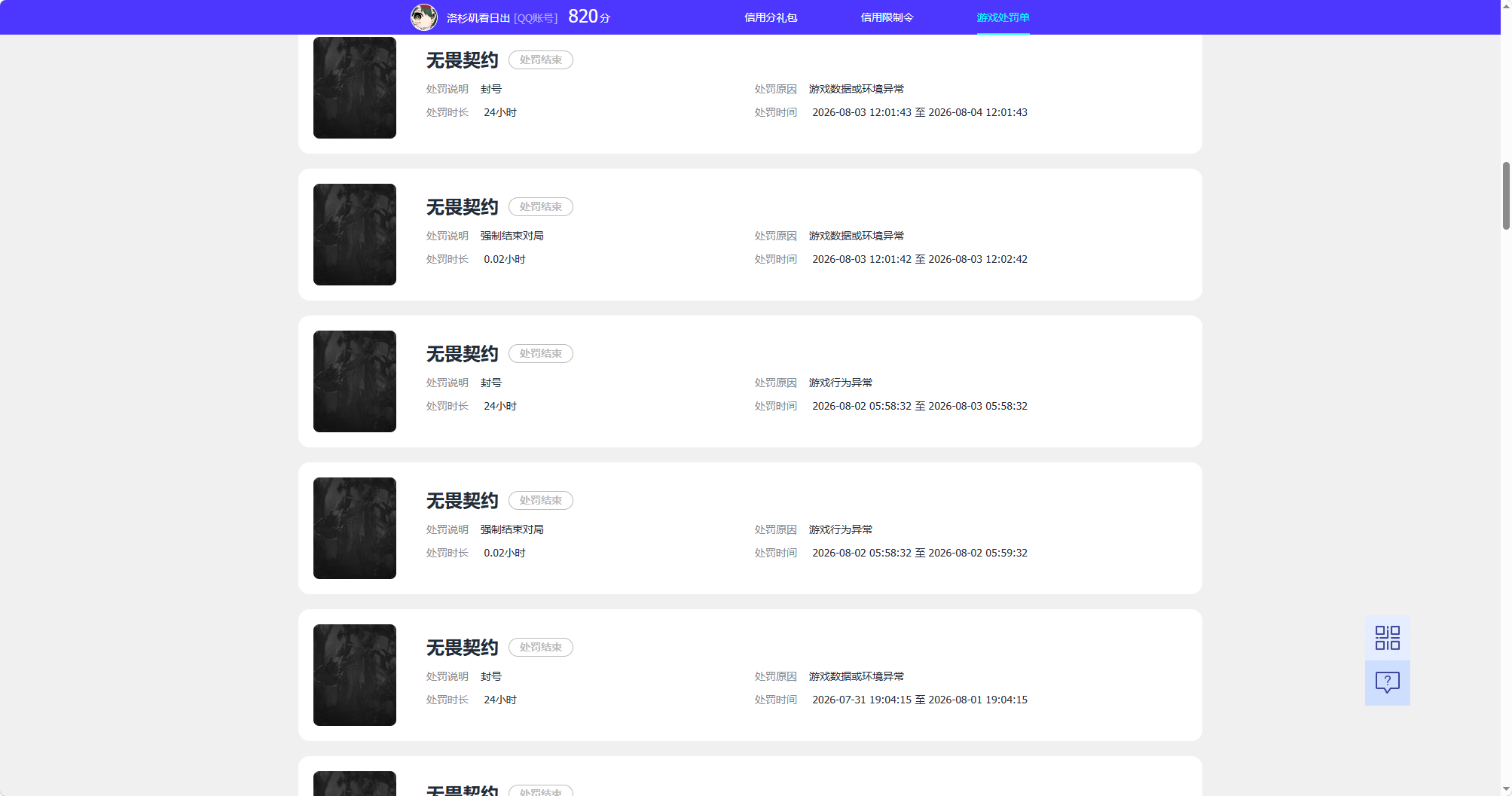Click 封号 on the 2026-08-03 05:58:32 card
Viewport: 1512px width, 796px height.
491,383
